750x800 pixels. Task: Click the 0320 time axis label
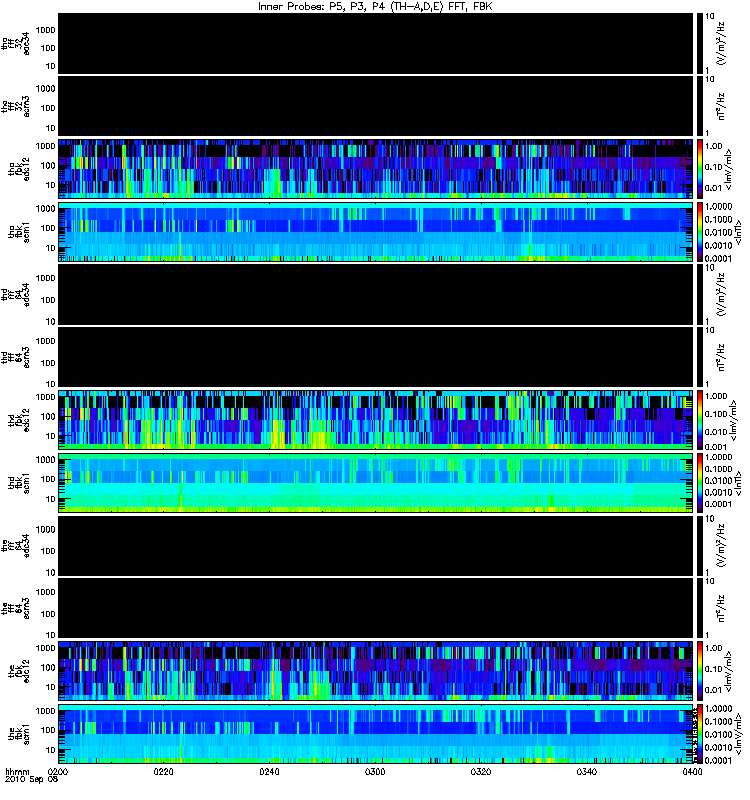pyautogui.click(x=481, y=771)
